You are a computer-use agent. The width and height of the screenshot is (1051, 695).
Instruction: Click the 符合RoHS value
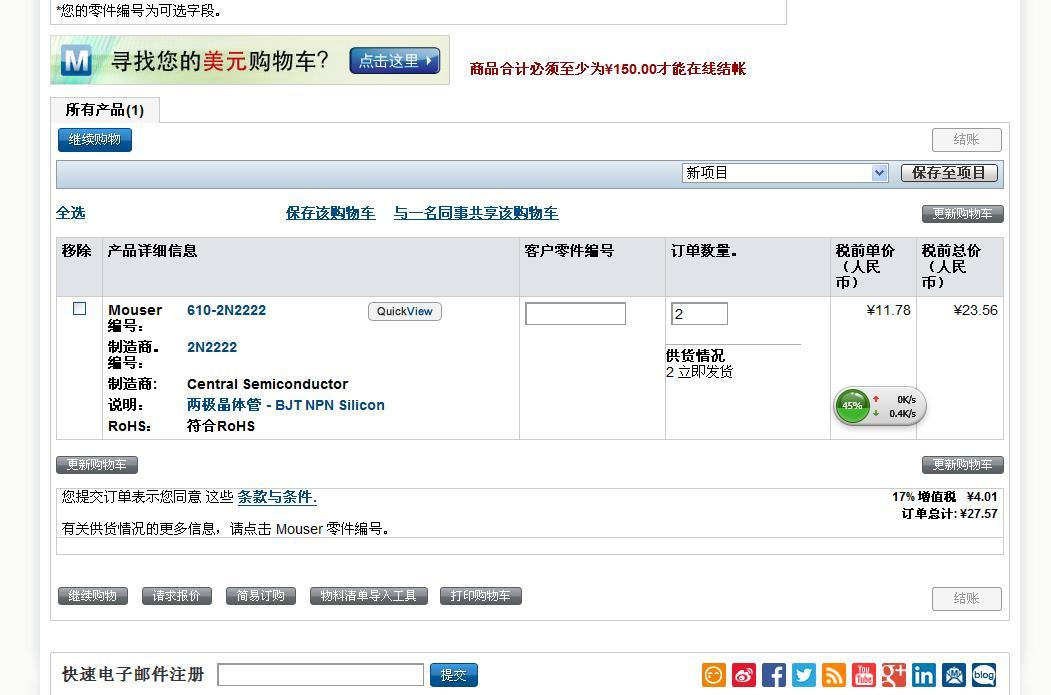221,426
